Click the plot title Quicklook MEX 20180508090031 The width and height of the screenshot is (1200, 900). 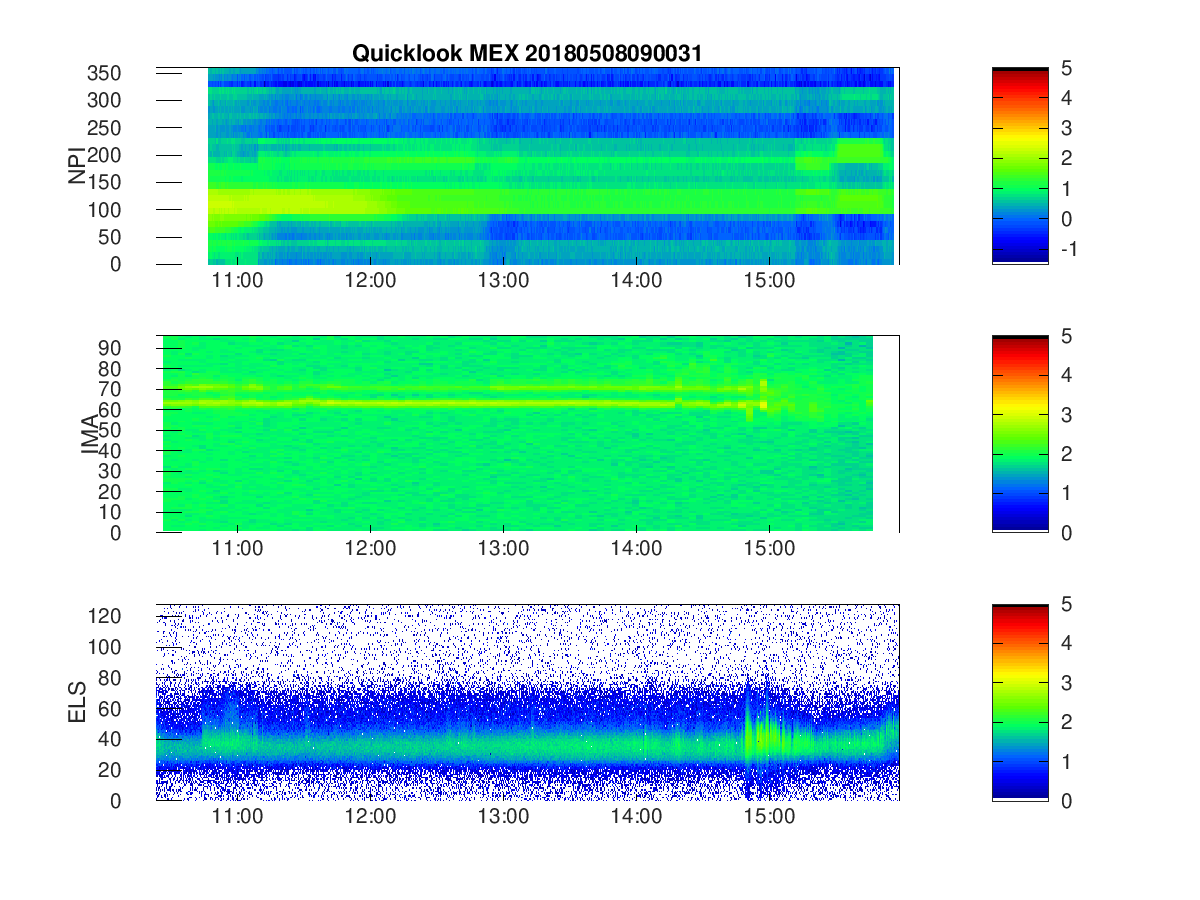pos(527,54)
